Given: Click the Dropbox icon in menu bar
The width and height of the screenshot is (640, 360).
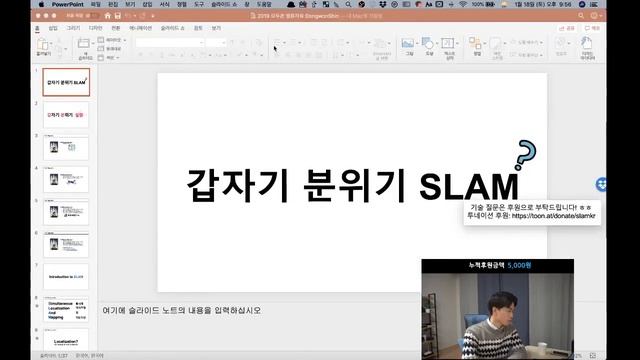Looking at the screenshot, I should pos(382,4).
